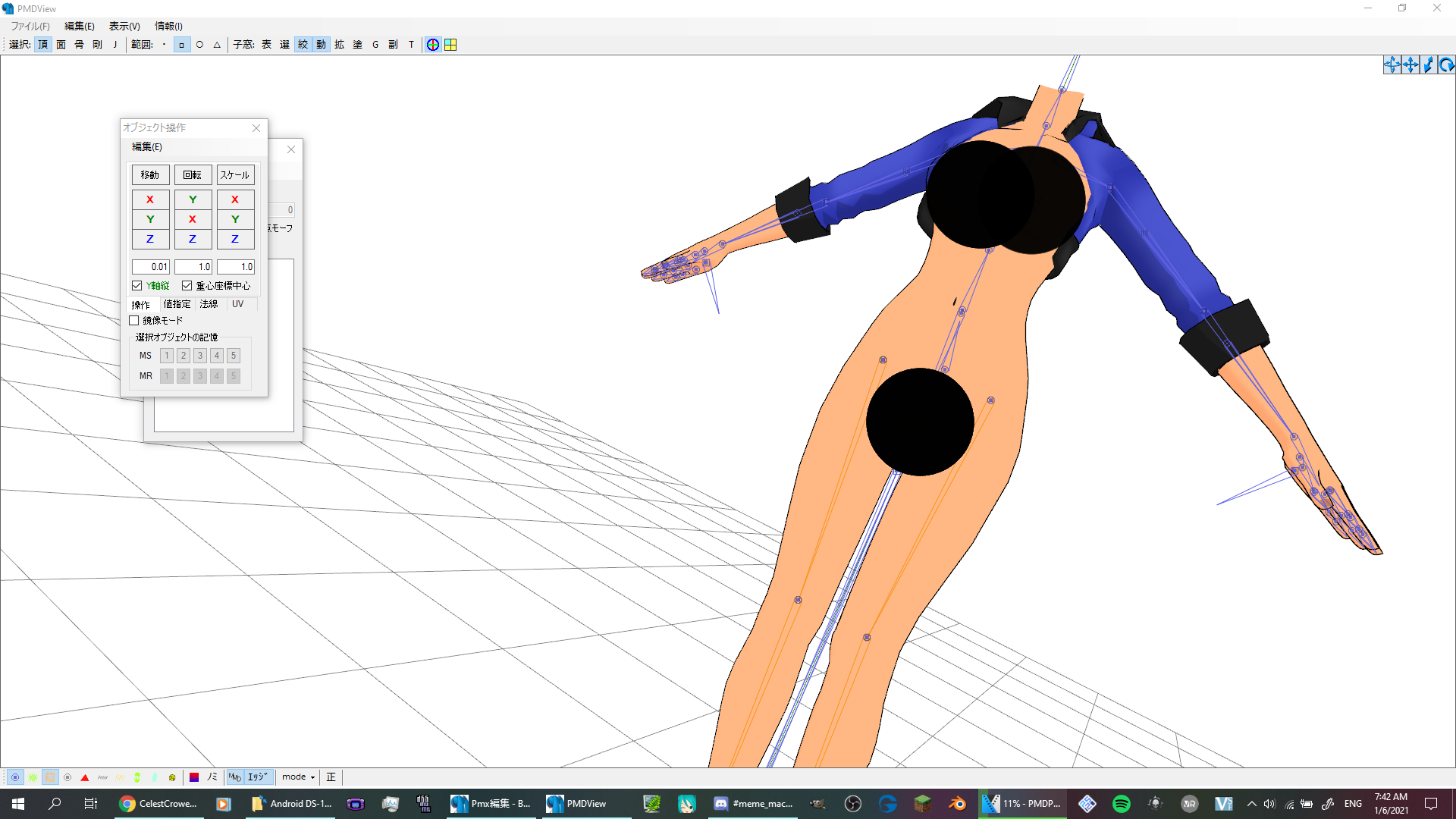
Task: Toggle the エッジ edge display button
Action: pyautogui.click(x=257, y=777)
